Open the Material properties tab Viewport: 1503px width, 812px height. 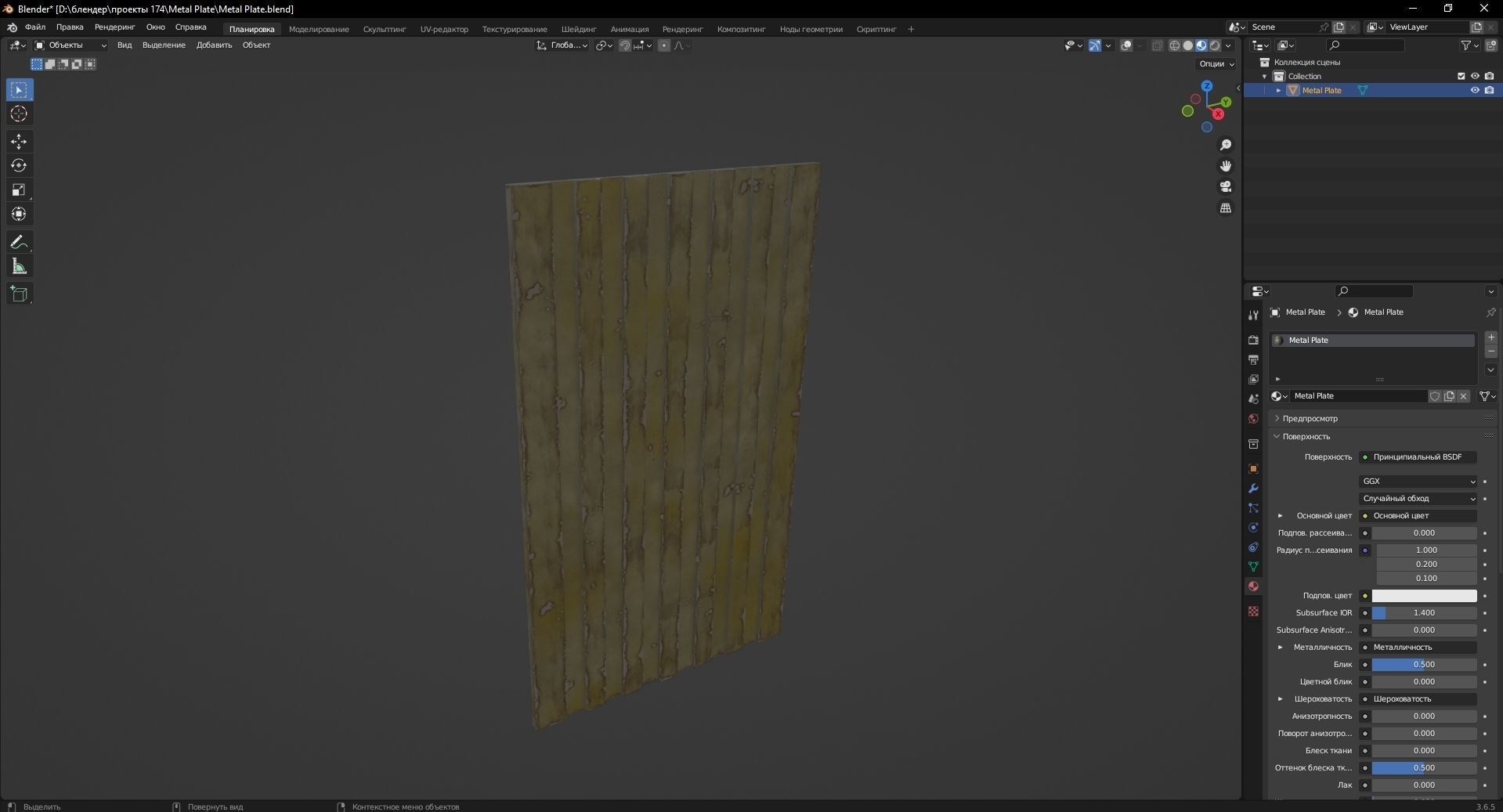pos(1253,586)
